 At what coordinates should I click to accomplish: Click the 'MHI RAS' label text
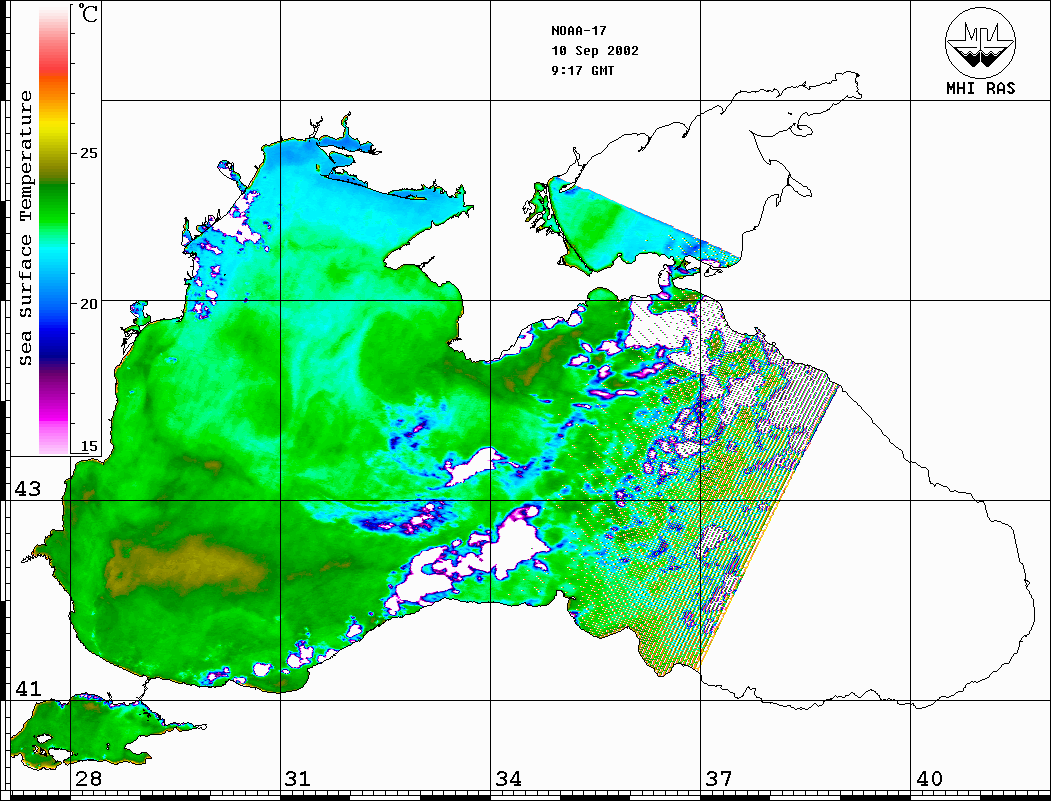click(x=981, y=88)
